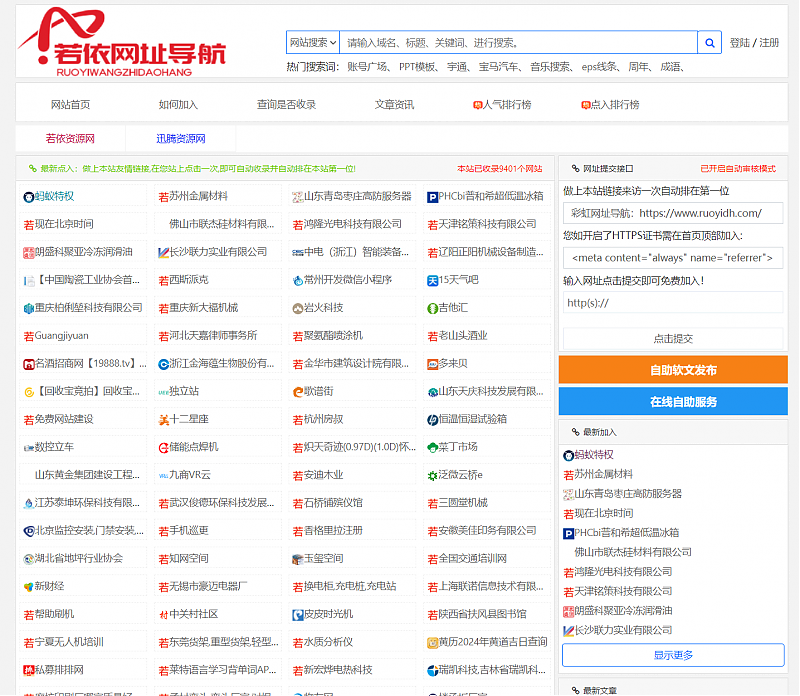Viewport: 800px width, 696px height.
Task: Click the 新财经 colorful icon
Action: [29, 587]
